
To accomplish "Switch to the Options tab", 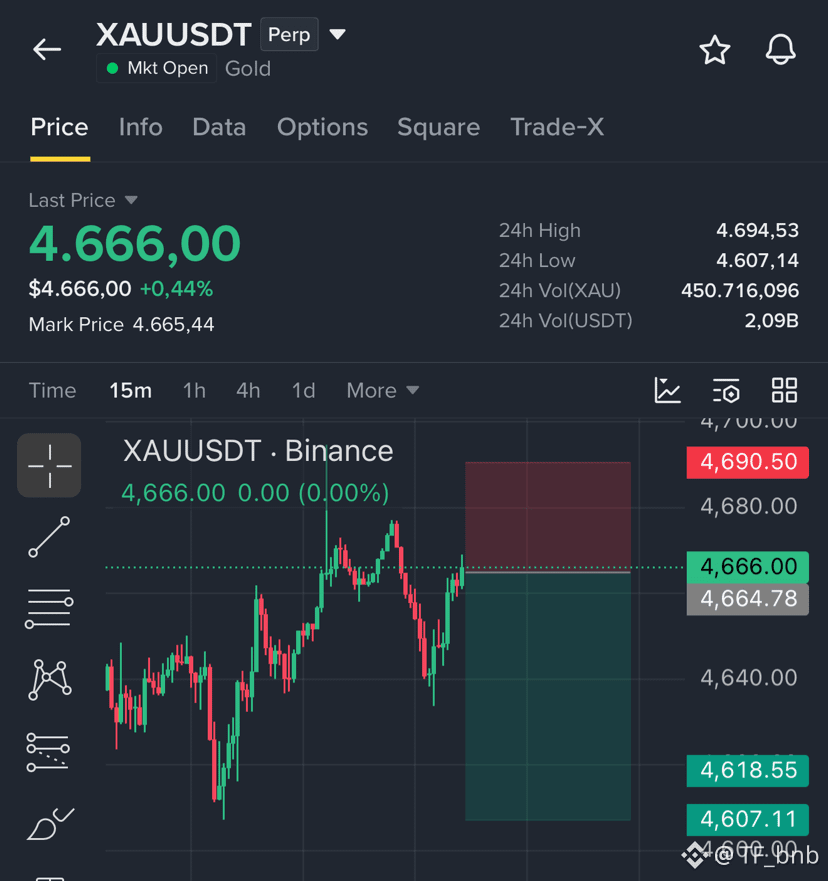I will pos(322,128).
